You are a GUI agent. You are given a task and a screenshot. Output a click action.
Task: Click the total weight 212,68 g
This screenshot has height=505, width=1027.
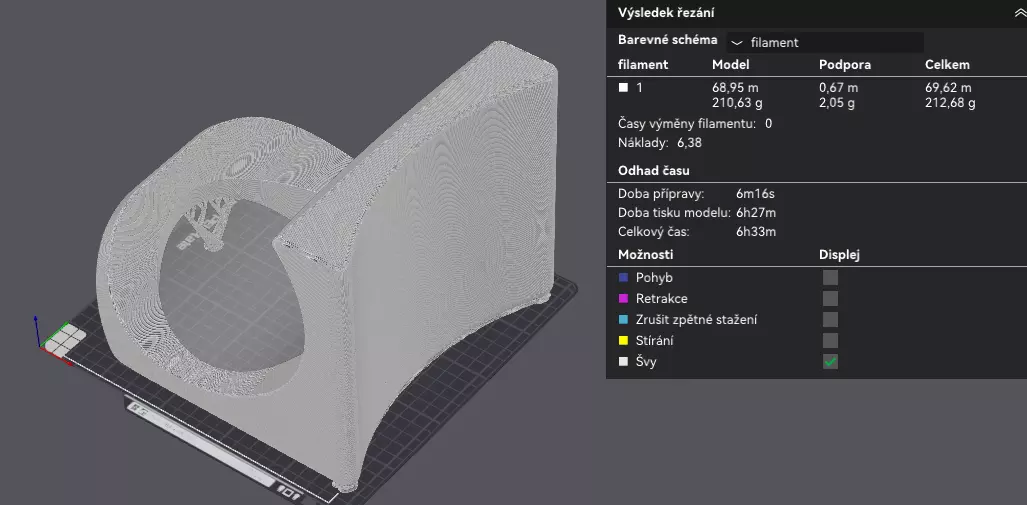click(x=950, y=103)
